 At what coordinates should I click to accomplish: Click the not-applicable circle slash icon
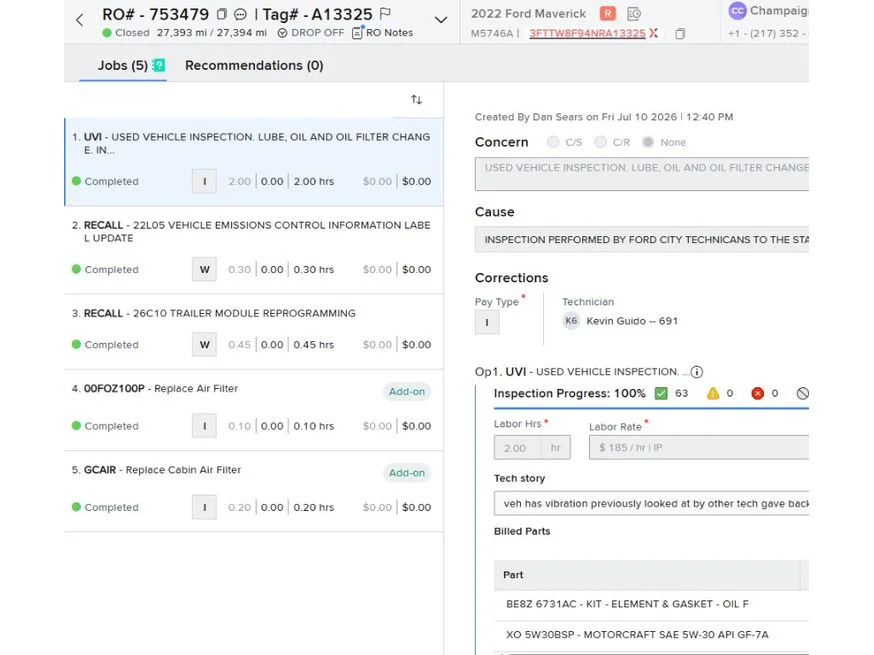click(802, 394)
